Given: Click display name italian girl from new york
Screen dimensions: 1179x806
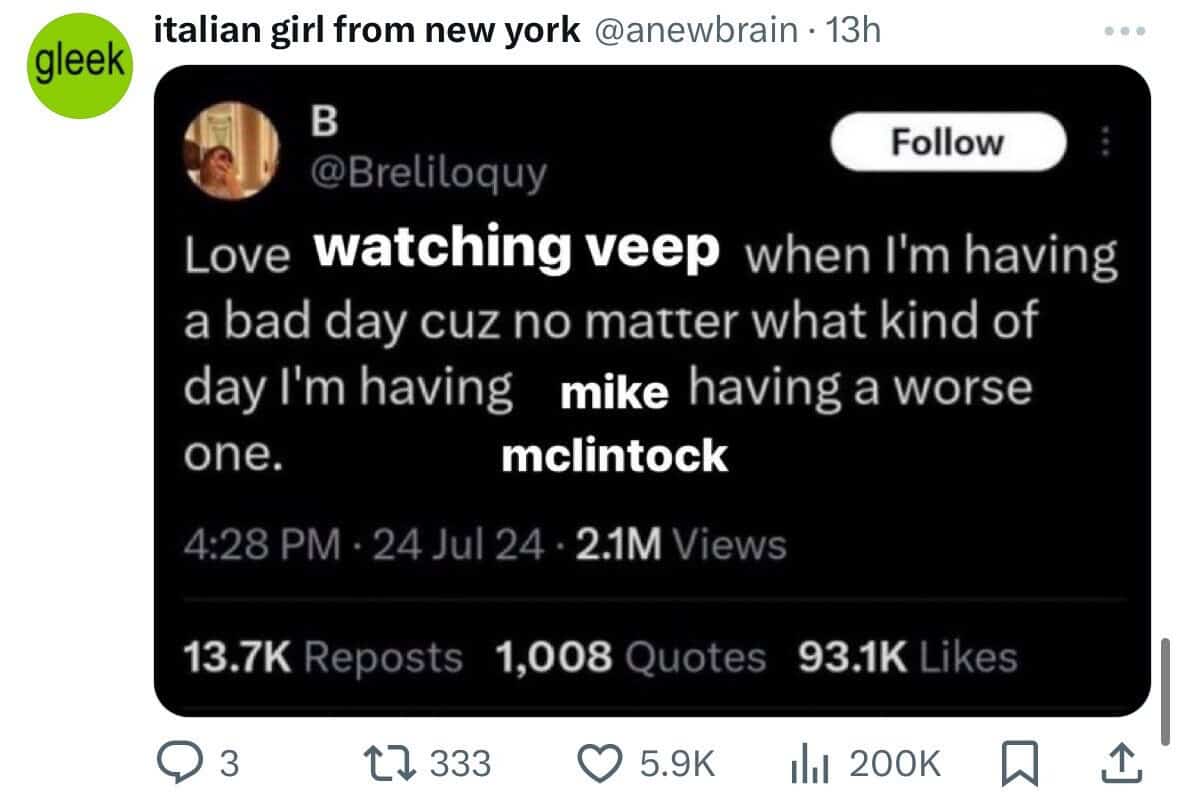Looking at the screenshot, I should (367, 31).
